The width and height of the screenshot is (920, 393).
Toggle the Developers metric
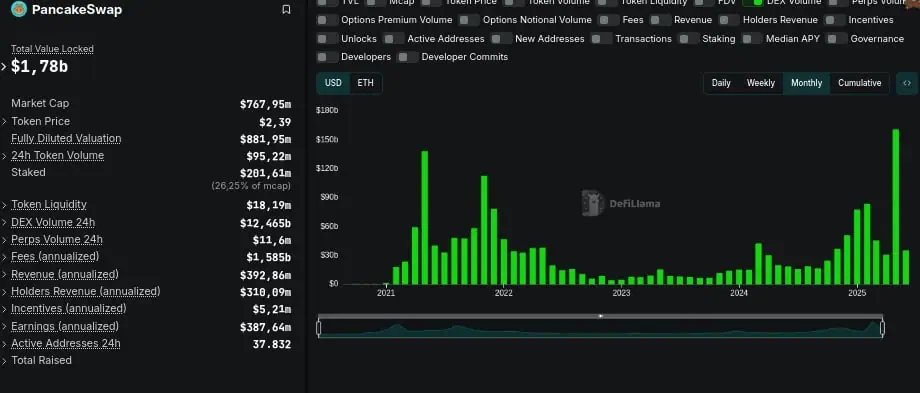[328, 57]
